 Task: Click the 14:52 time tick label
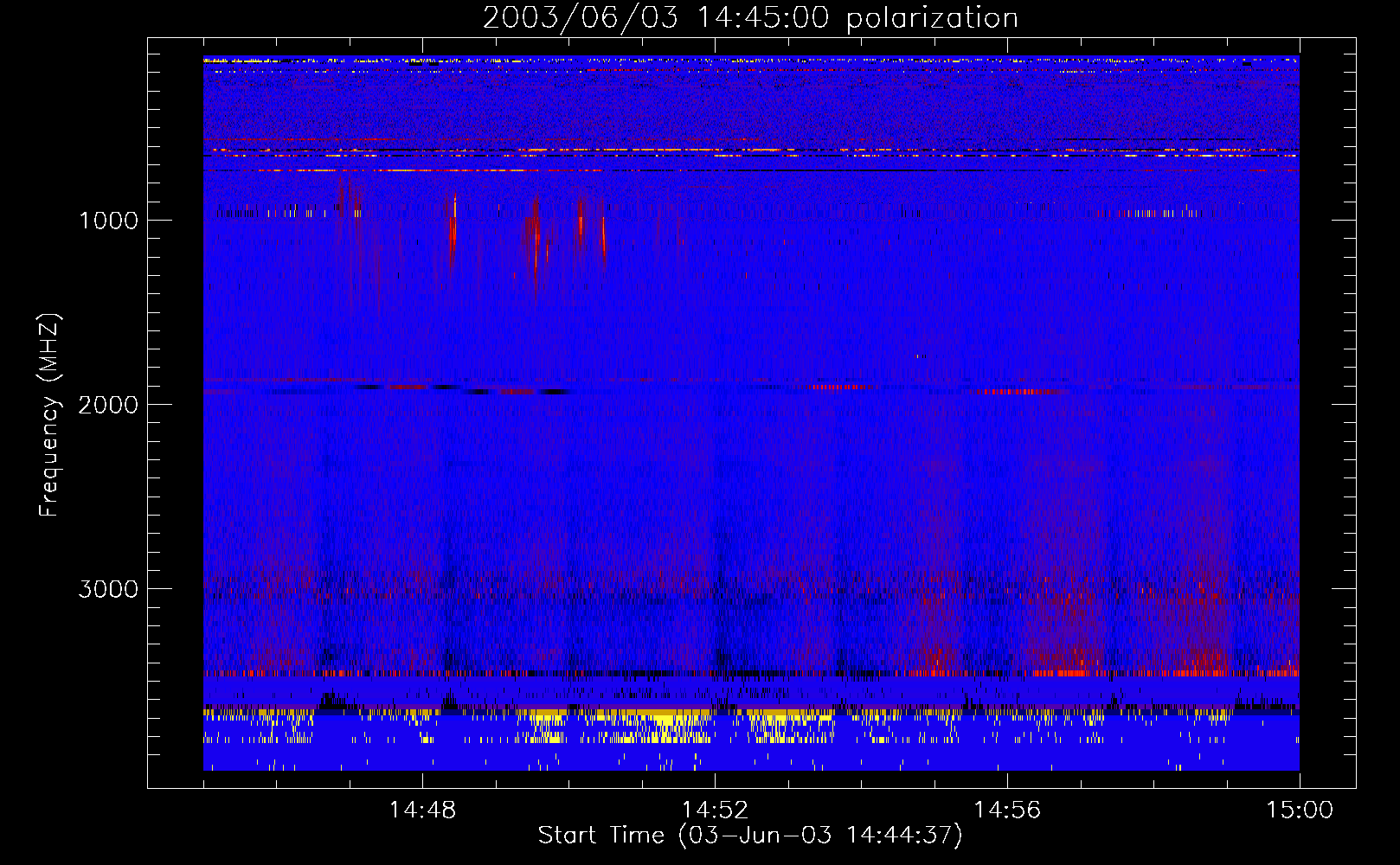point(715,811)
